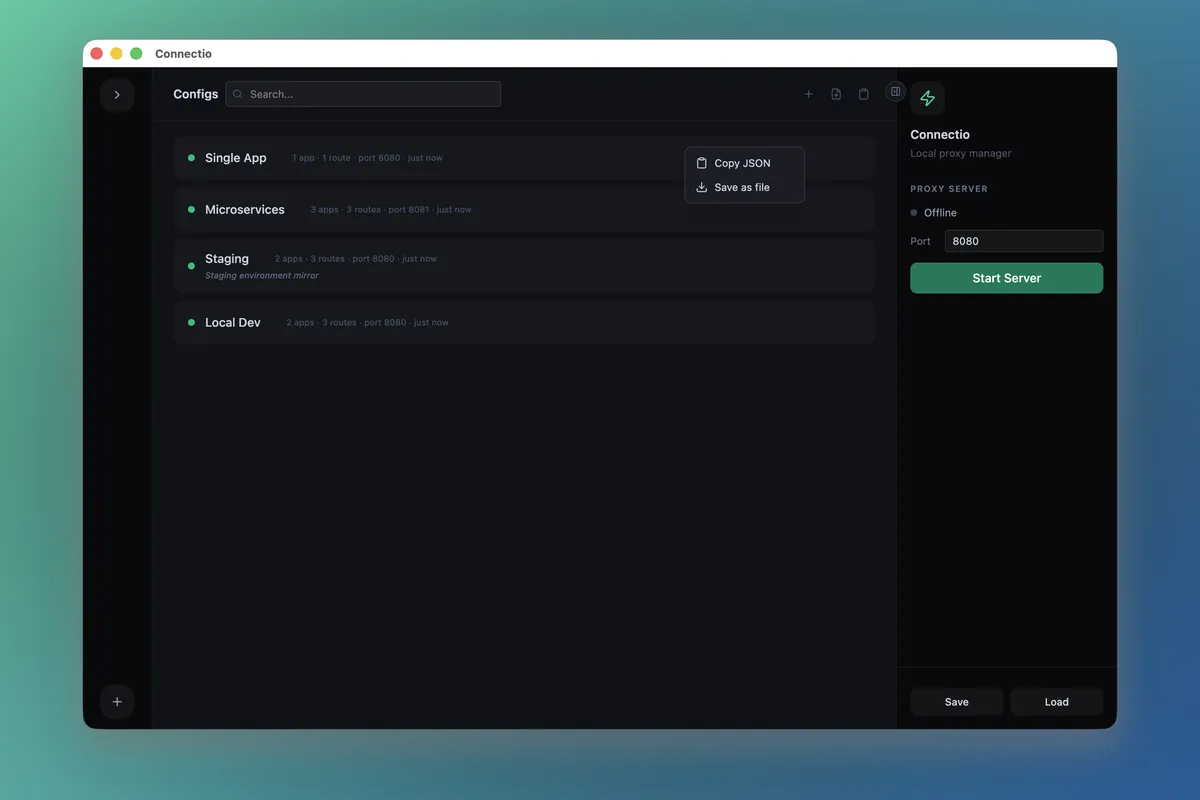Choose Save as file from the popup menu
Screen dimensions: 1200x800
point(744,187)
